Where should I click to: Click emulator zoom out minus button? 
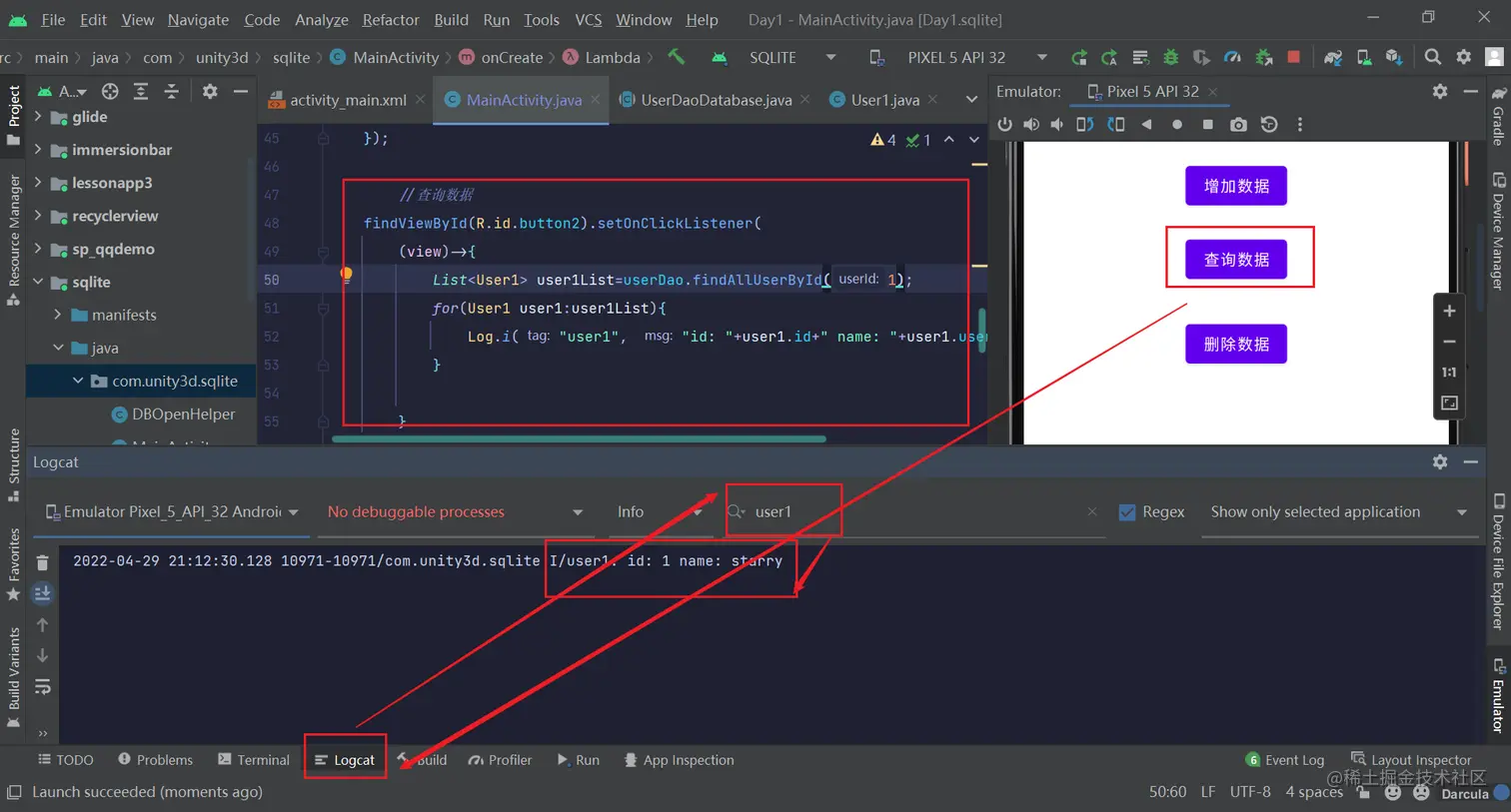pyautogui.click(x=1449, y=342)
